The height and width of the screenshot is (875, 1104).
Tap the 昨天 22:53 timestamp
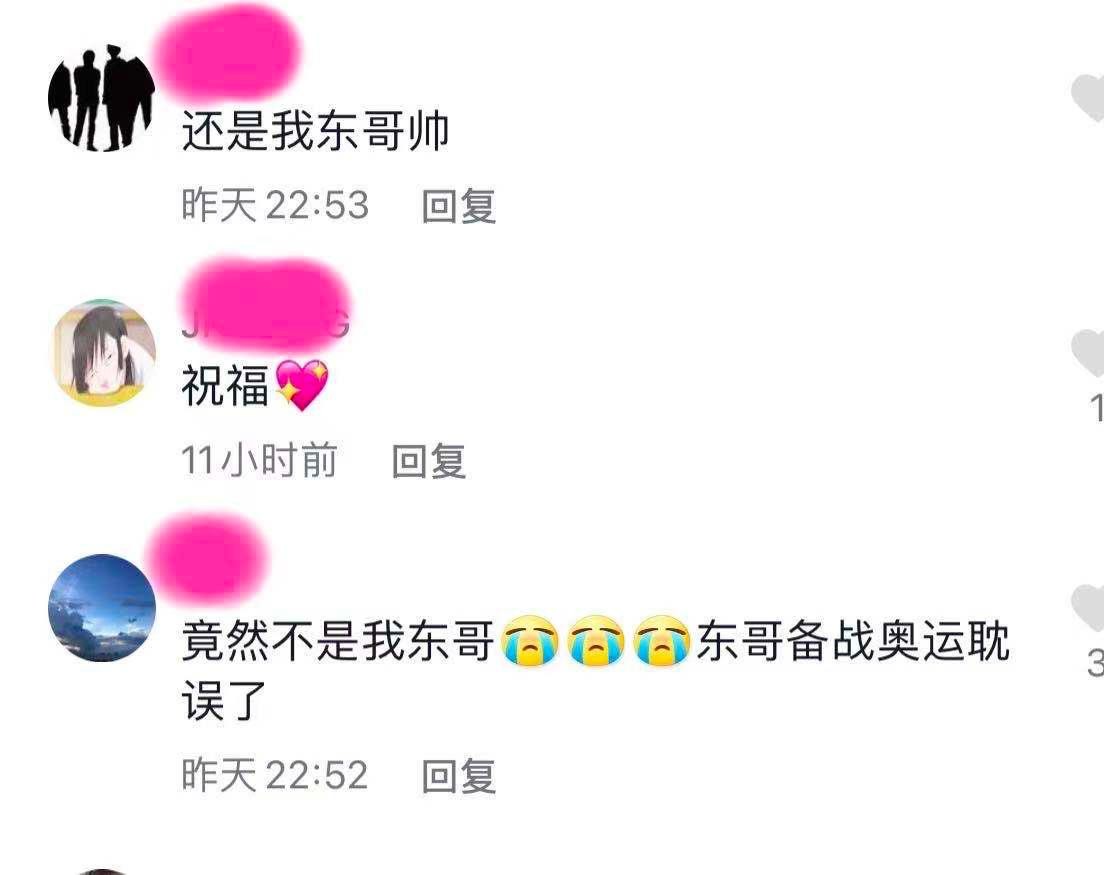(275, 206)
